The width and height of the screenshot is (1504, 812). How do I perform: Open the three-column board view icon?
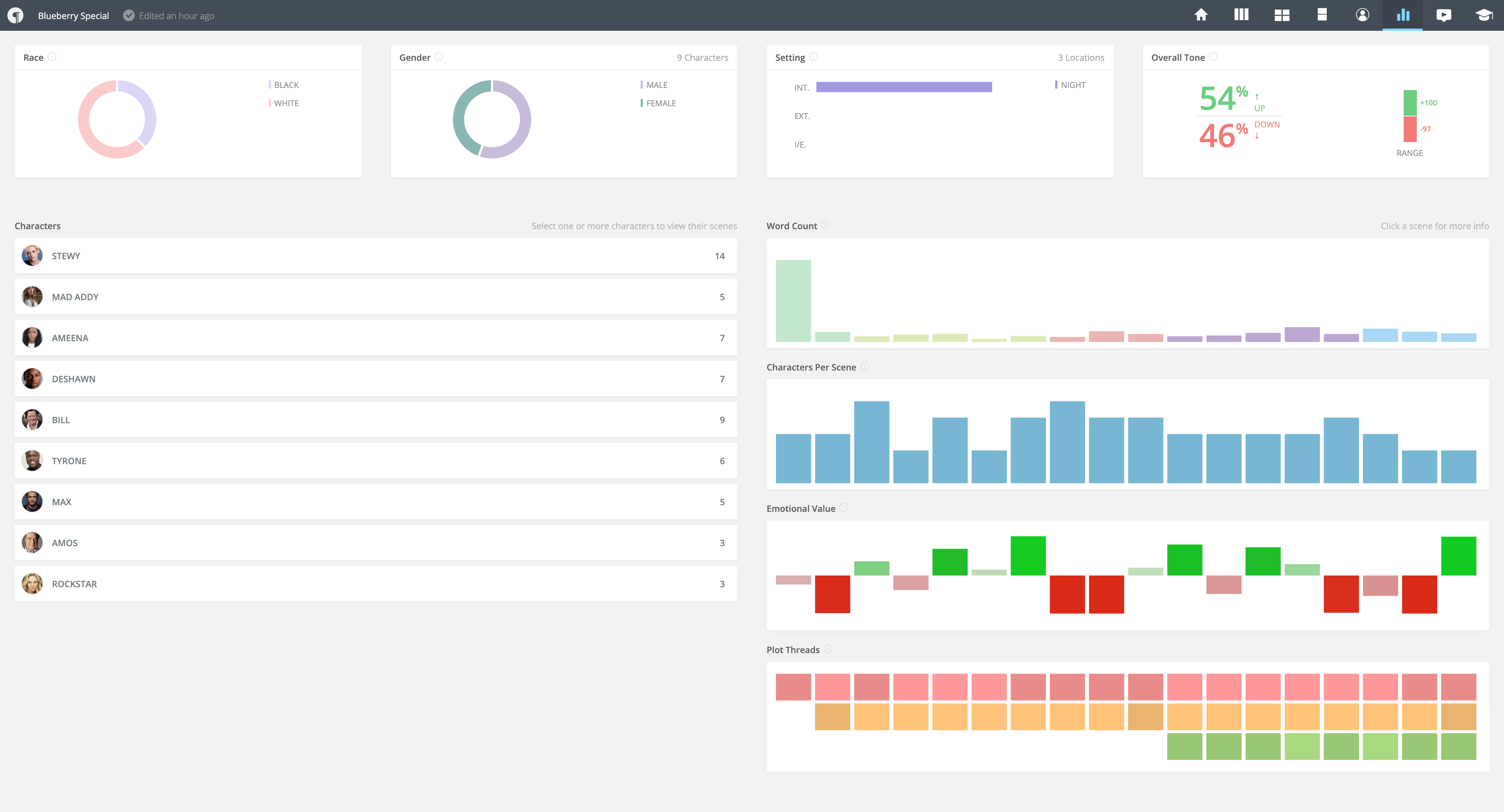click(x=1241, y=15)
